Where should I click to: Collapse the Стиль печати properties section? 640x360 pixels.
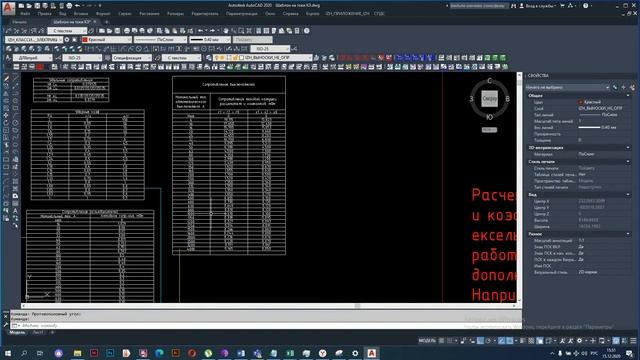coord(628,162)
